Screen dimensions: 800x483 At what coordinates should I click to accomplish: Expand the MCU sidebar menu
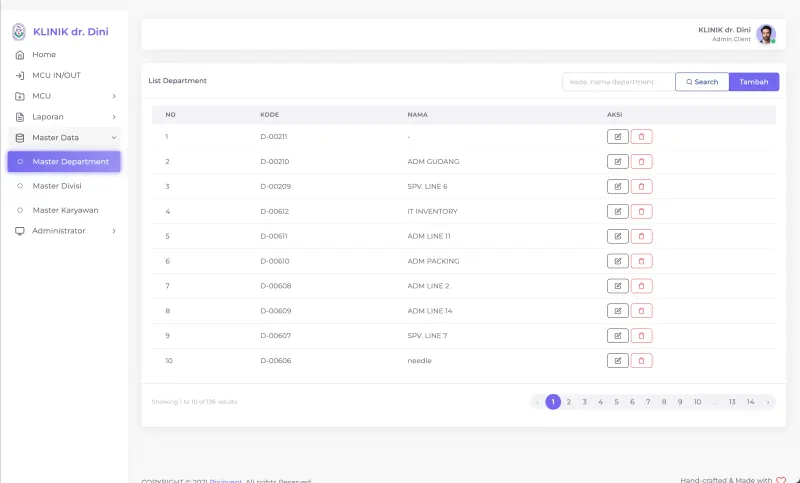[x=65, y=96]
